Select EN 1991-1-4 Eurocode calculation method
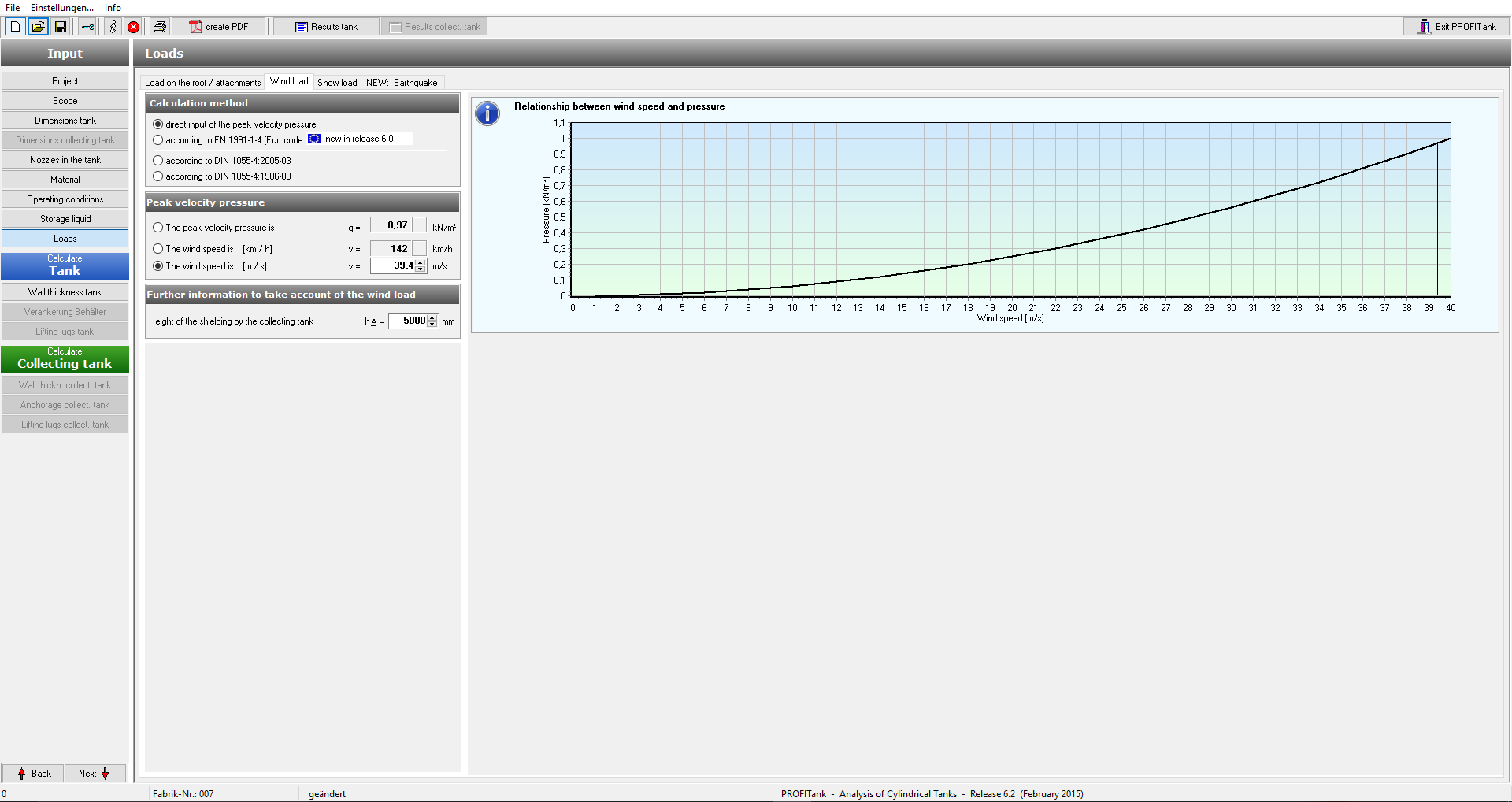 [x=158, y=140]
